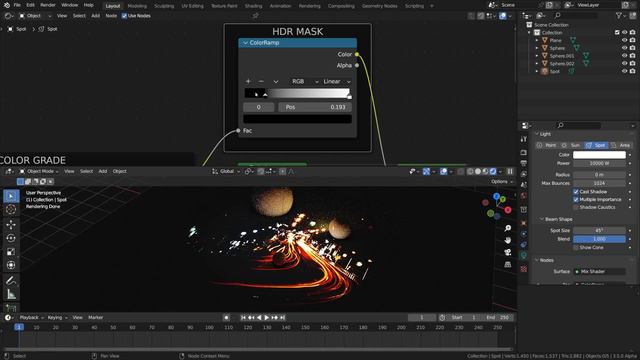Click the white light Color swatch
640x360 pixels.
pos(599,155)
